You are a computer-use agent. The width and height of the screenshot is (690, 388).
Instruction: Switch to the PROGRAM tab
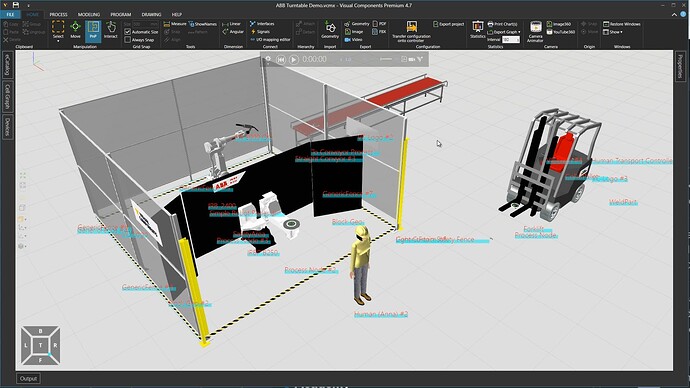coord(121,15)
